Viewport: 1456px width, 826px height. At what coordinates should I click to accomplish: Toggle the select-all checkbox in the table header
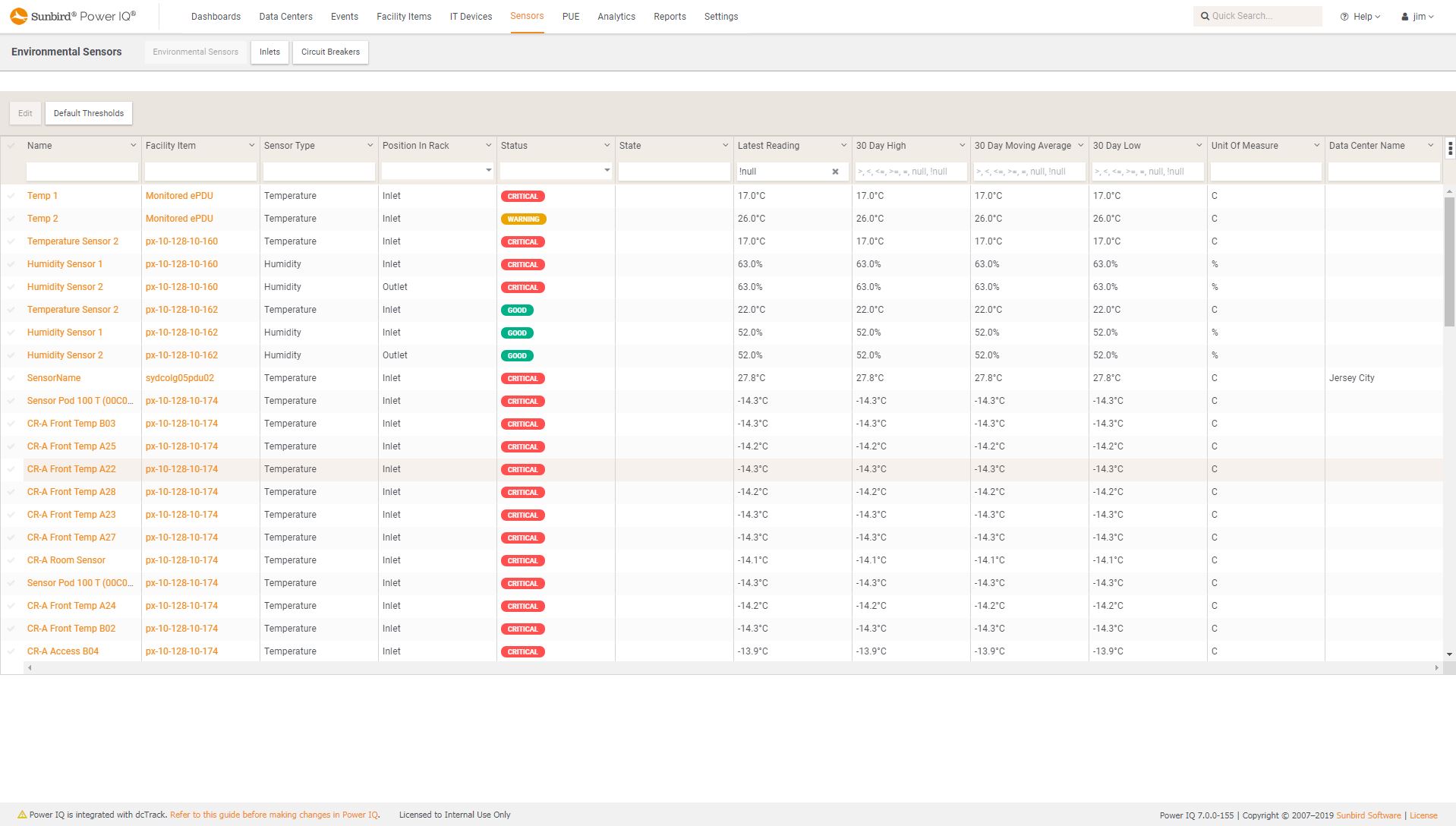point(11,145)
